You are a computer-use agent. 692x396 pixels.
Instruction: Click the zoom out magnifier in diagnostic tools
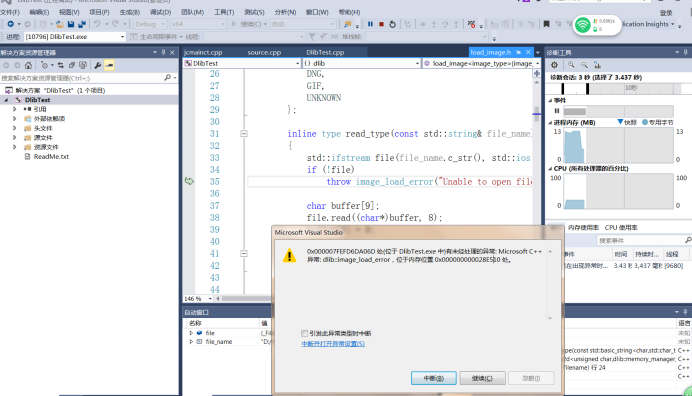[x=584, y=65]
